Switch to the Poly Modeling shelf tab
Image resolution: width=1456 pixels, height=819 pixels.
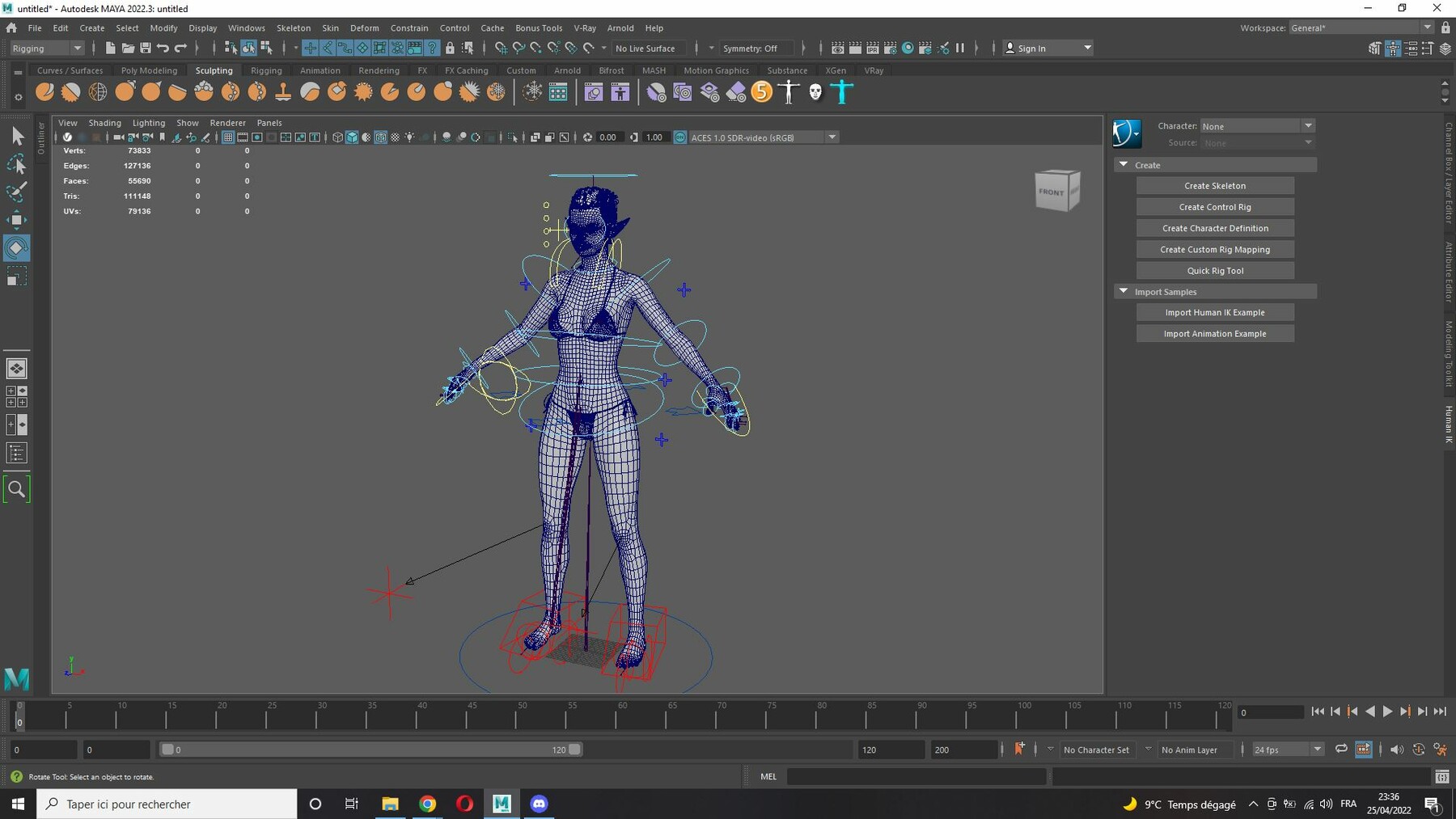pyautogui.click(x=149, y=70)
